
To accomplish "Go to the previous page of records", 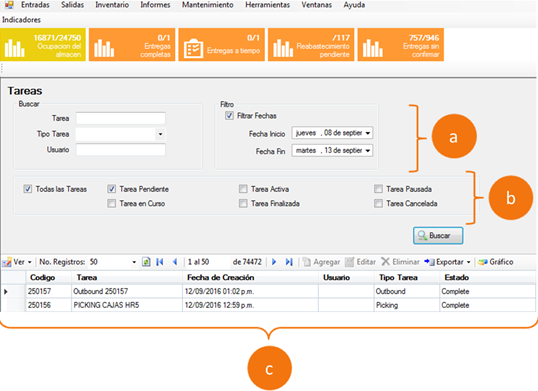I will coord(175,262).
